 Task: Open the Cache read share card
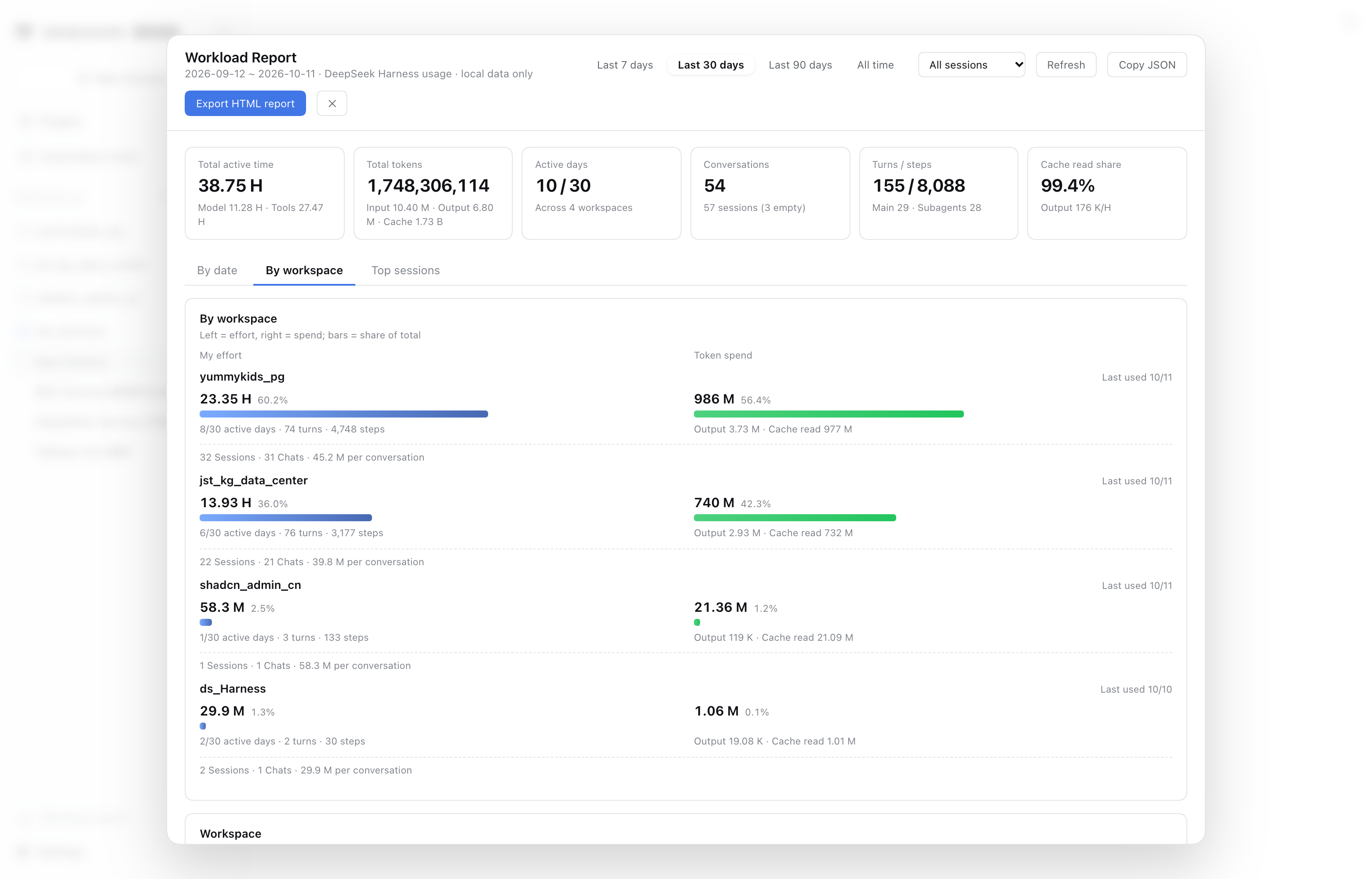tap(1106, 193)
